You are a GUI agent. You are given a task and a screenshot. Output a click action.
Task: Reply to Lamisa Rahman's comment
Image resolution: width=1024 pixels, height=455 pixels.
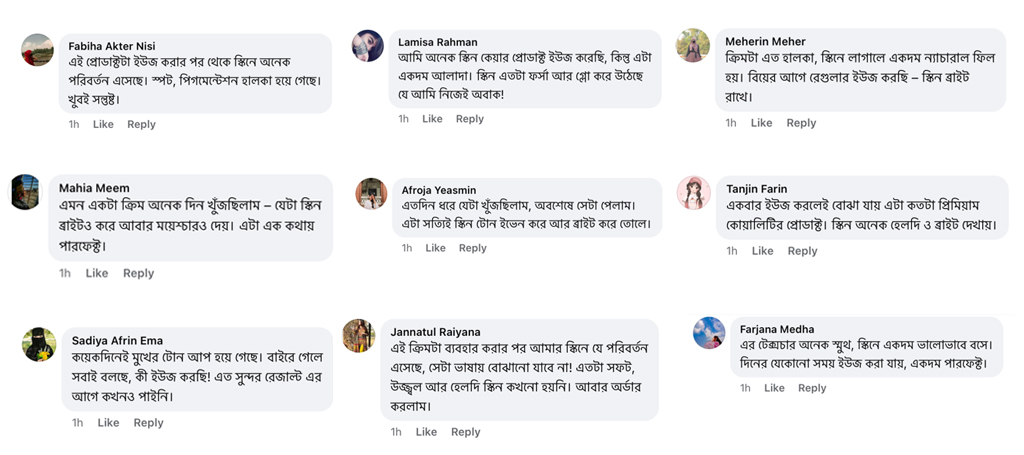point(469,119)
